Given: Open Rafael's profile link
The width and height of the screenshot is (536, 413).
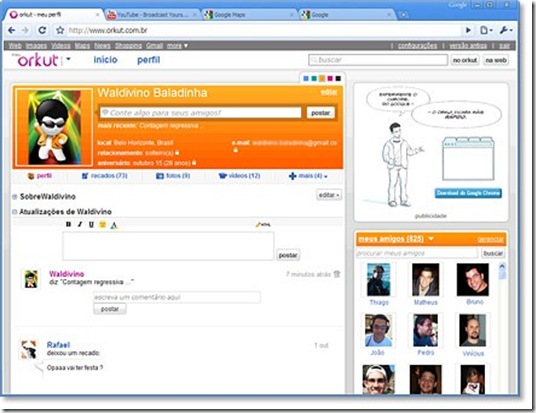Looking at the screenshot, I should 58,345.
